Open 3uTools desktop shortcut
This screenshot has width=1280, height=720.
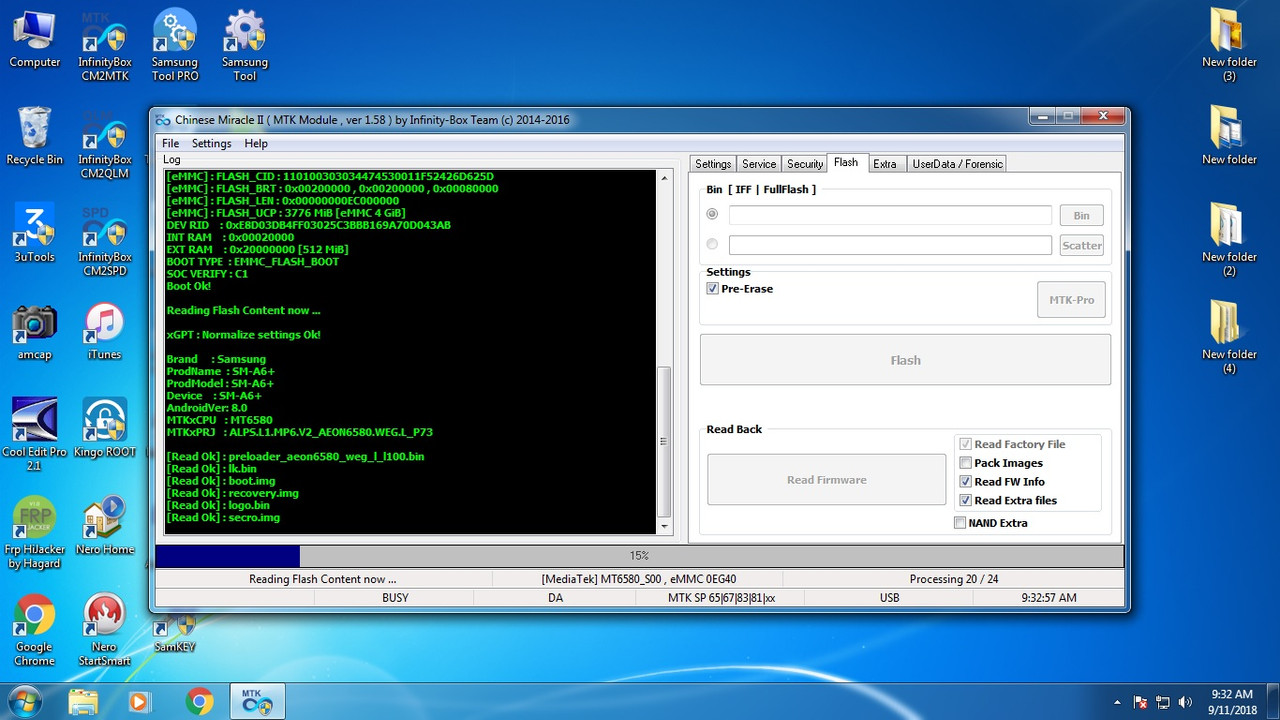coord(35,233)
